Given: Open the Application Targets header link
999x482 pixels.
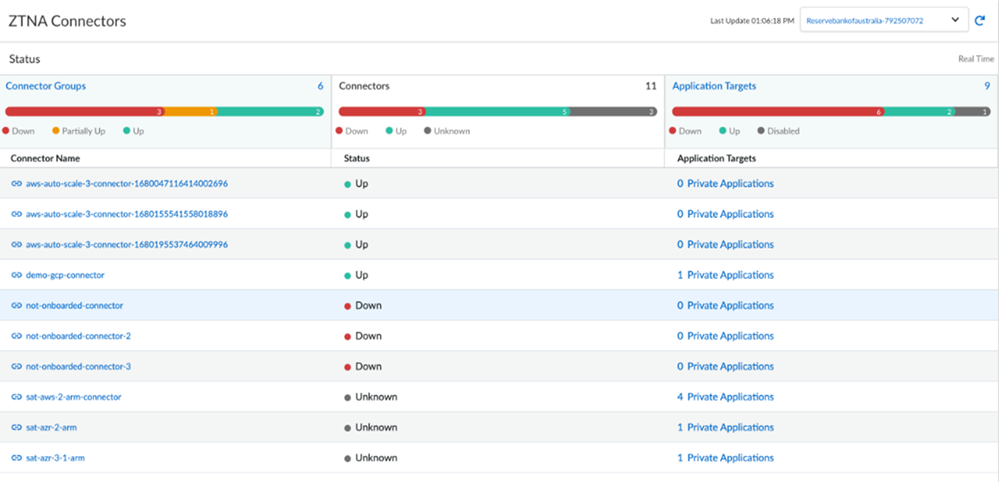Looking at the screenshot, I should point(714,86).
